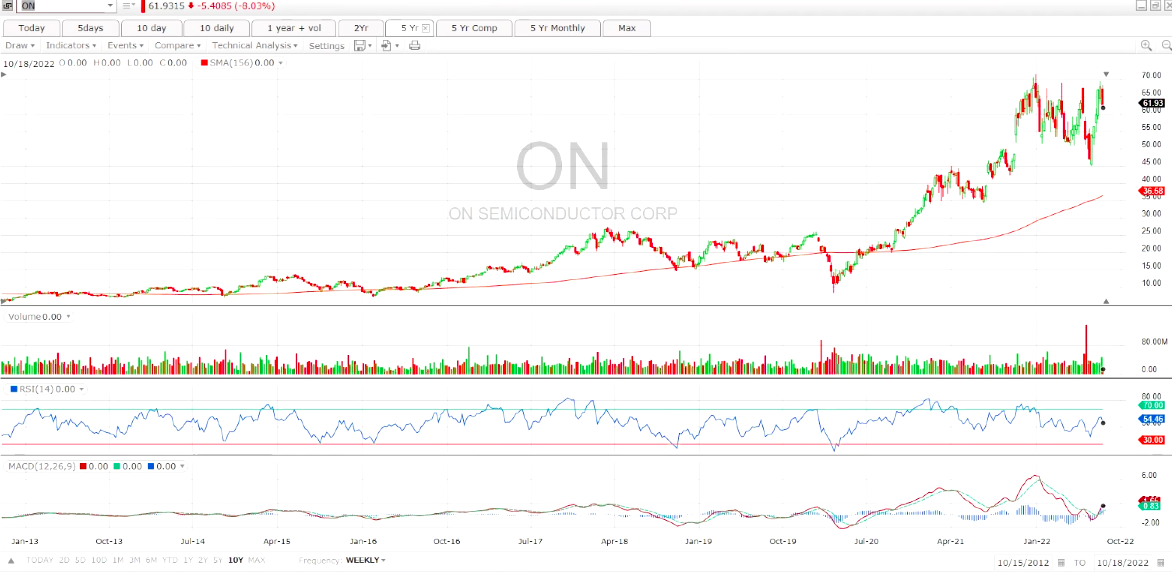Select the 5D range

pyautogui.click(x=81, y=560)
